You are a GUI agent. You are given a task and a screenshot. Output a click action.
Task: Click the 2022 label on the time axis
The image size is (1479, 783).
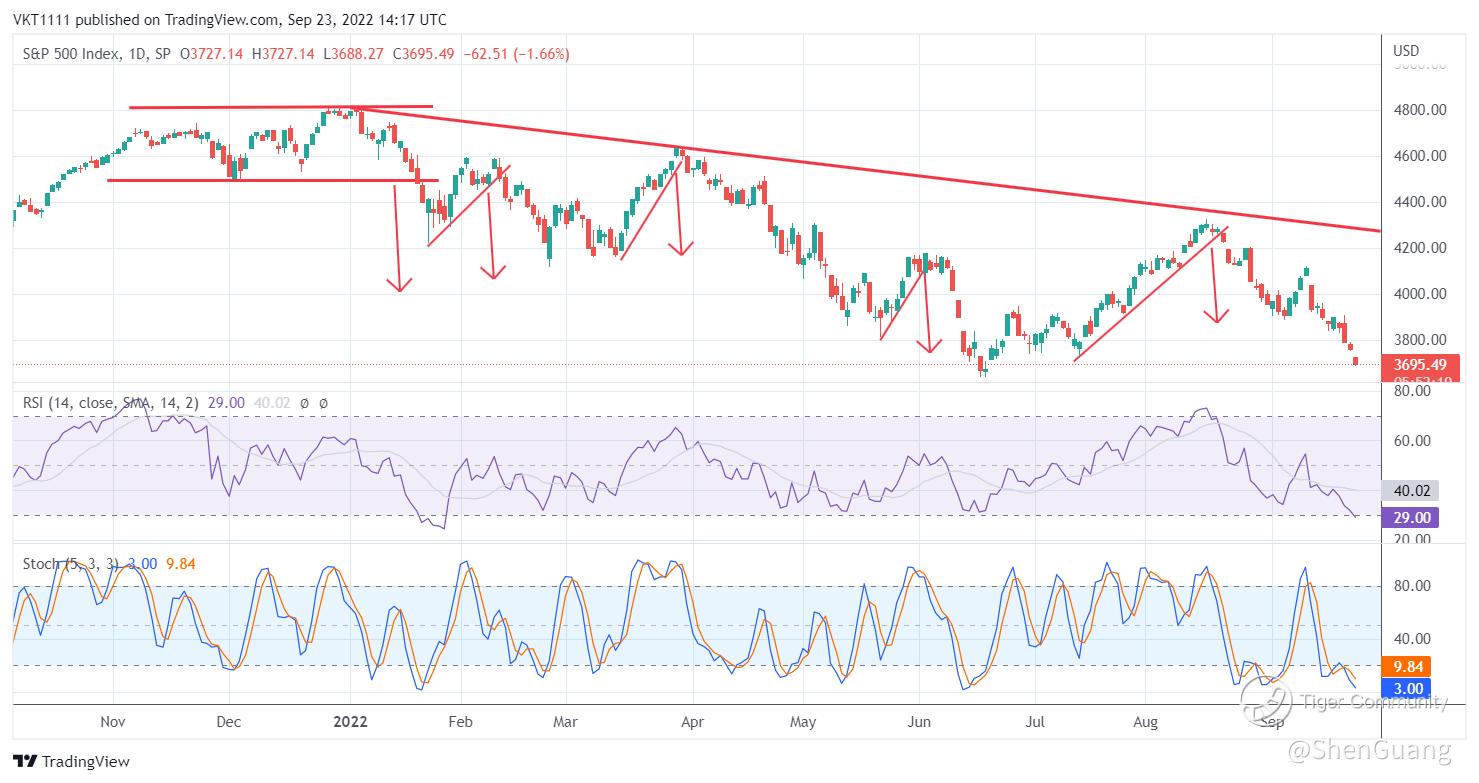(351, 722)
